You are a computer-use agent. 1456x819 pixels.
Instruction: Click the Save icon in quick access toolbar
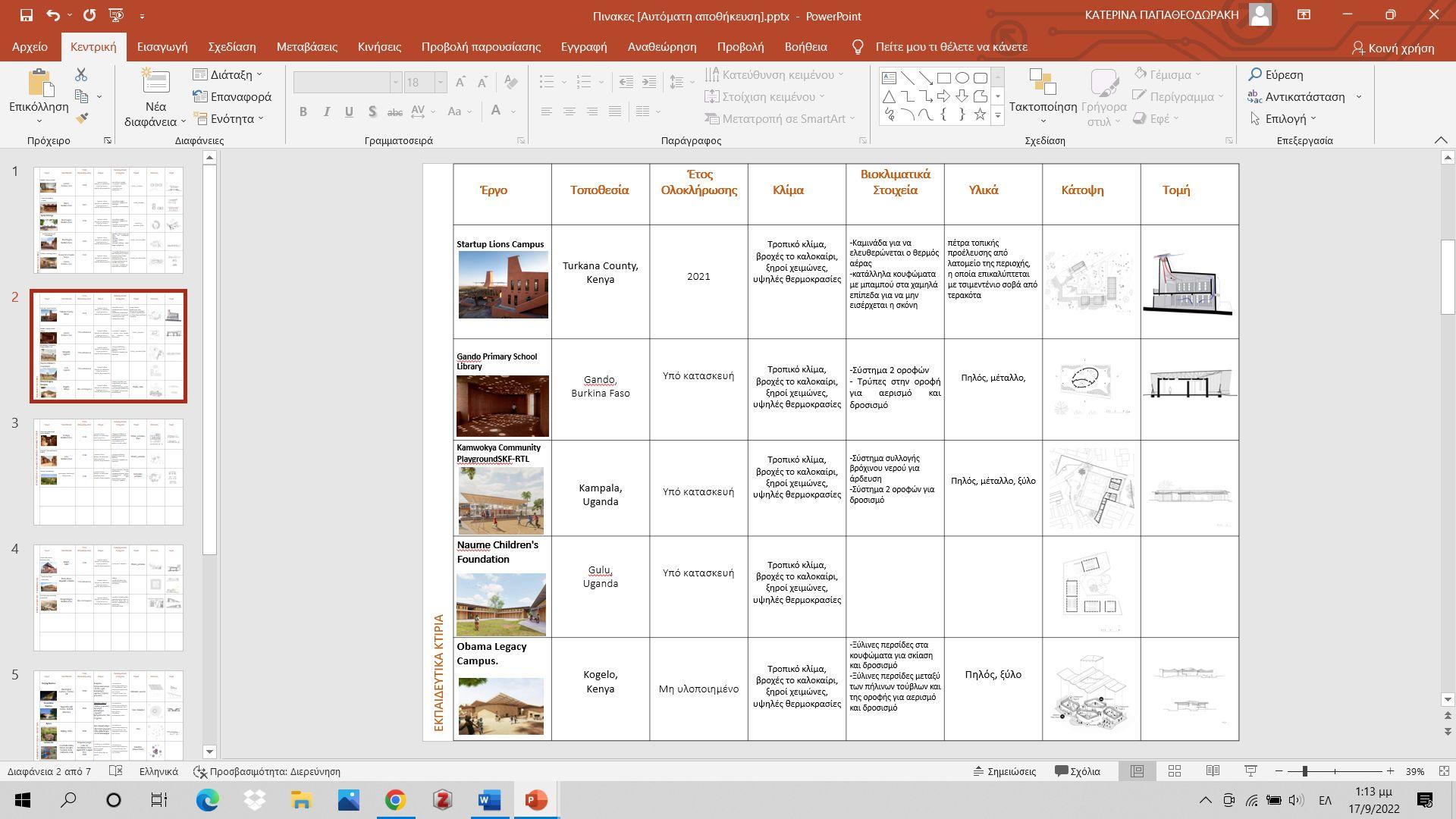click(26, 15)
